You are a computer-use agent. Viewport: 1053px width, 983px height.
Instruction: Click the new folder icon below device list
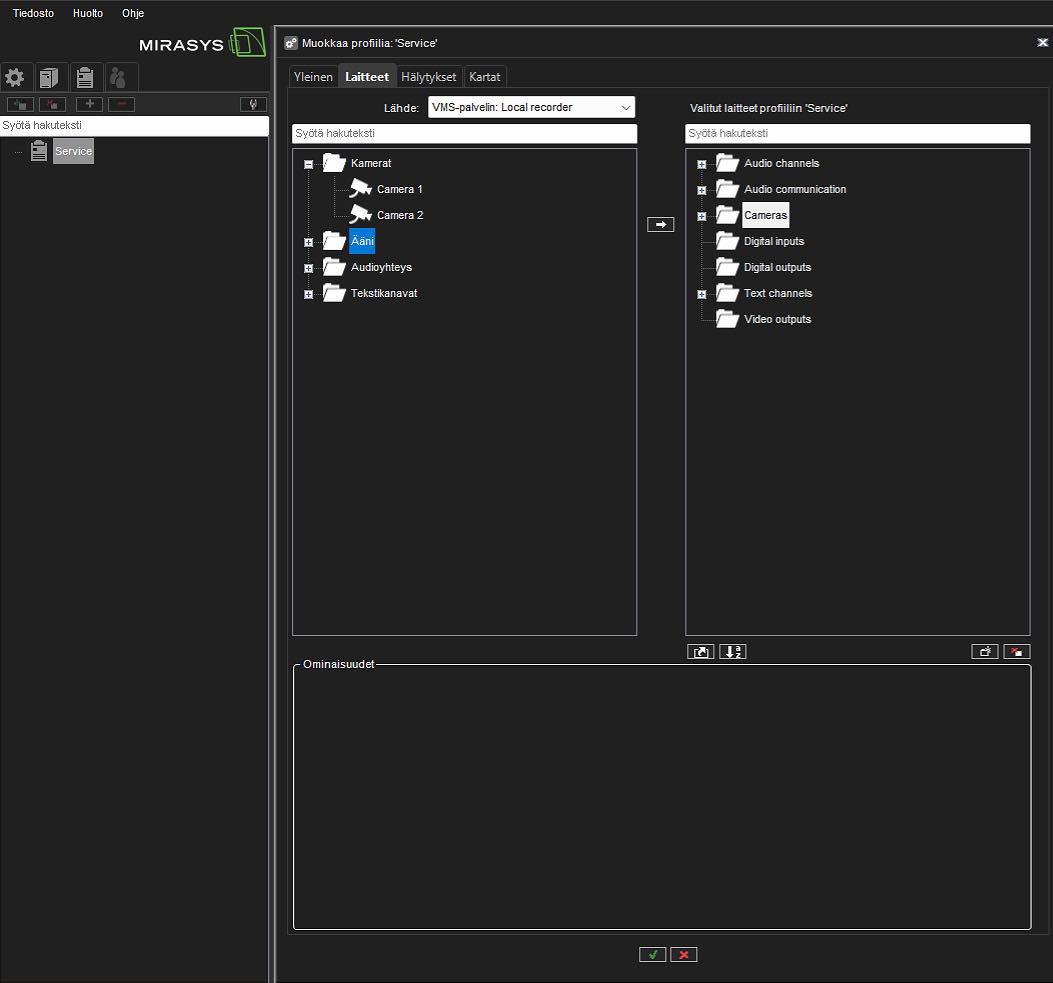985,652
